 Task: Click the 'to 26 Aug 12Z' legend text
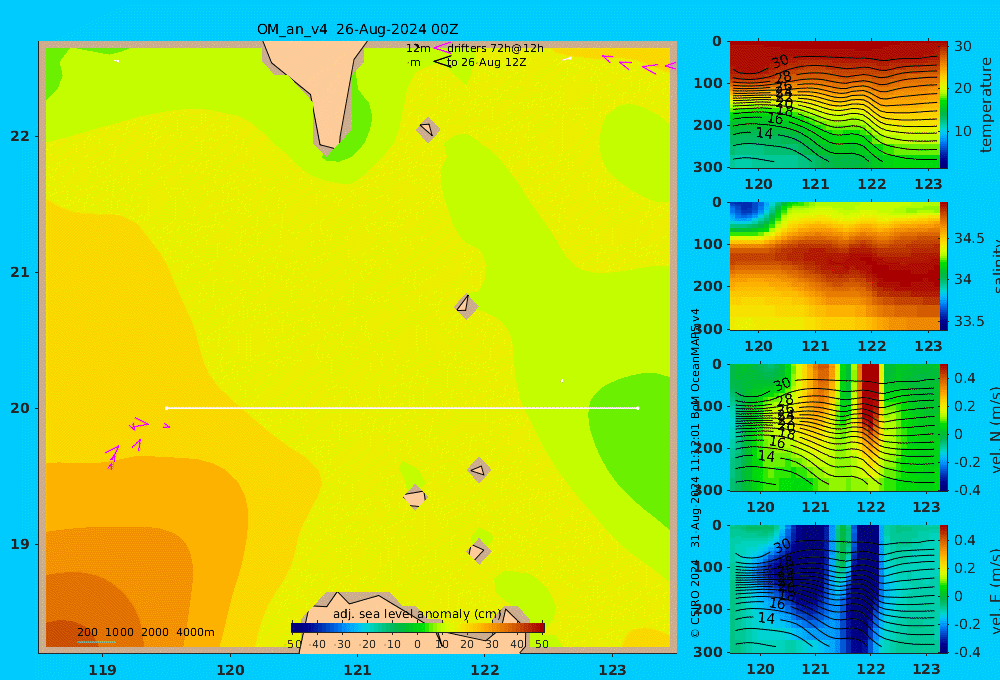click(486, 63)
